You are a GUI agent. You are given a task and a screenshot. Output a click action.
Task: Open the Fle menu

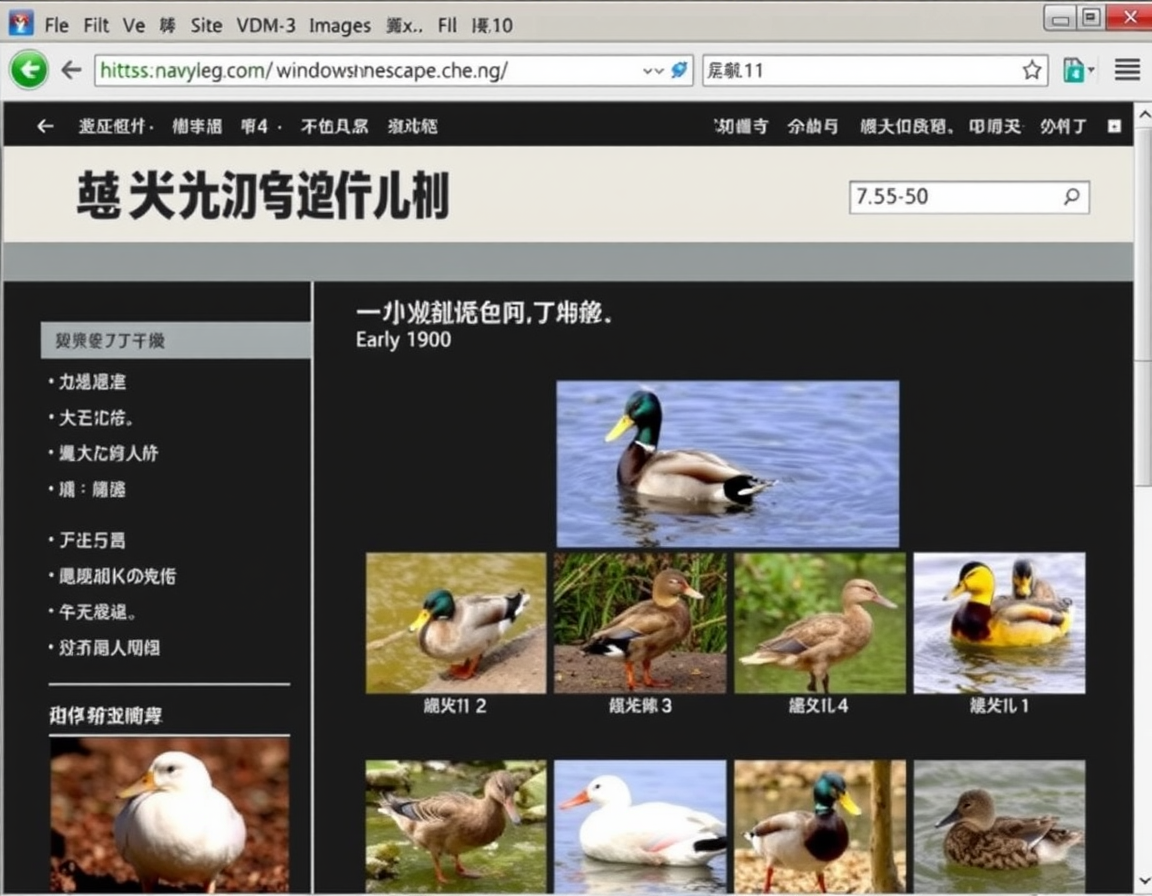click(57, 26)
